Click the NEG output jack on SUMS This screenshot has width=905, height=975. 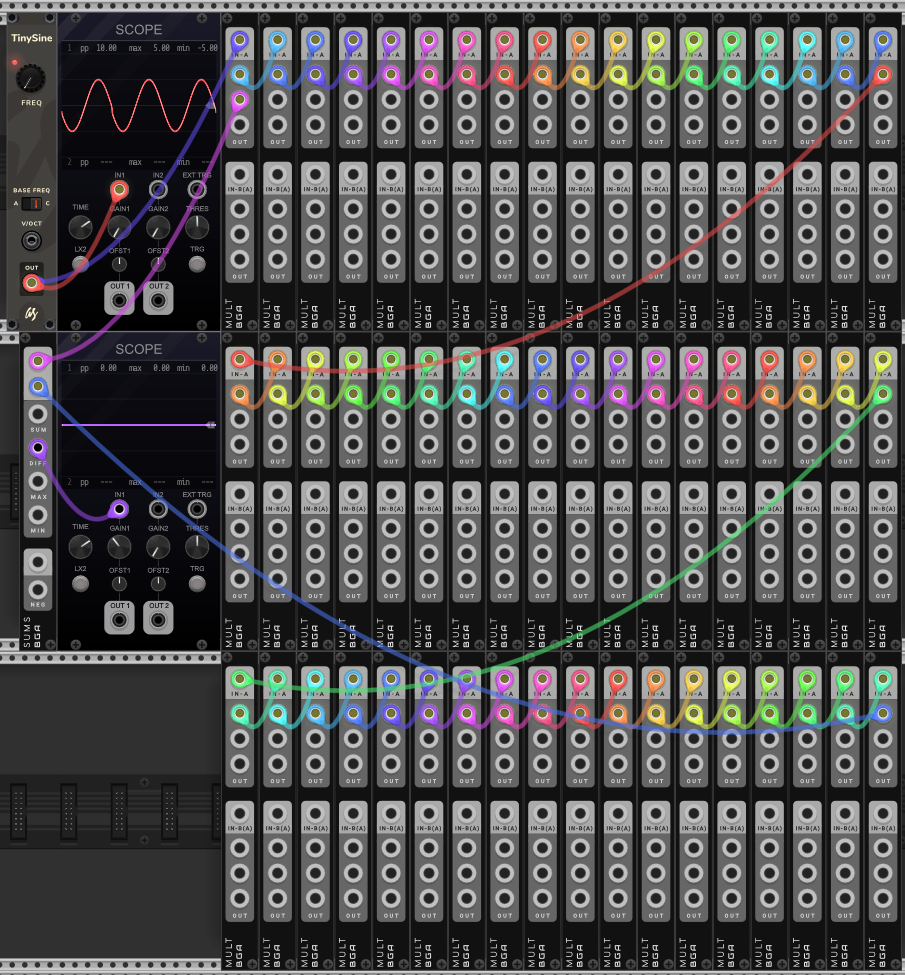(38, 589)
